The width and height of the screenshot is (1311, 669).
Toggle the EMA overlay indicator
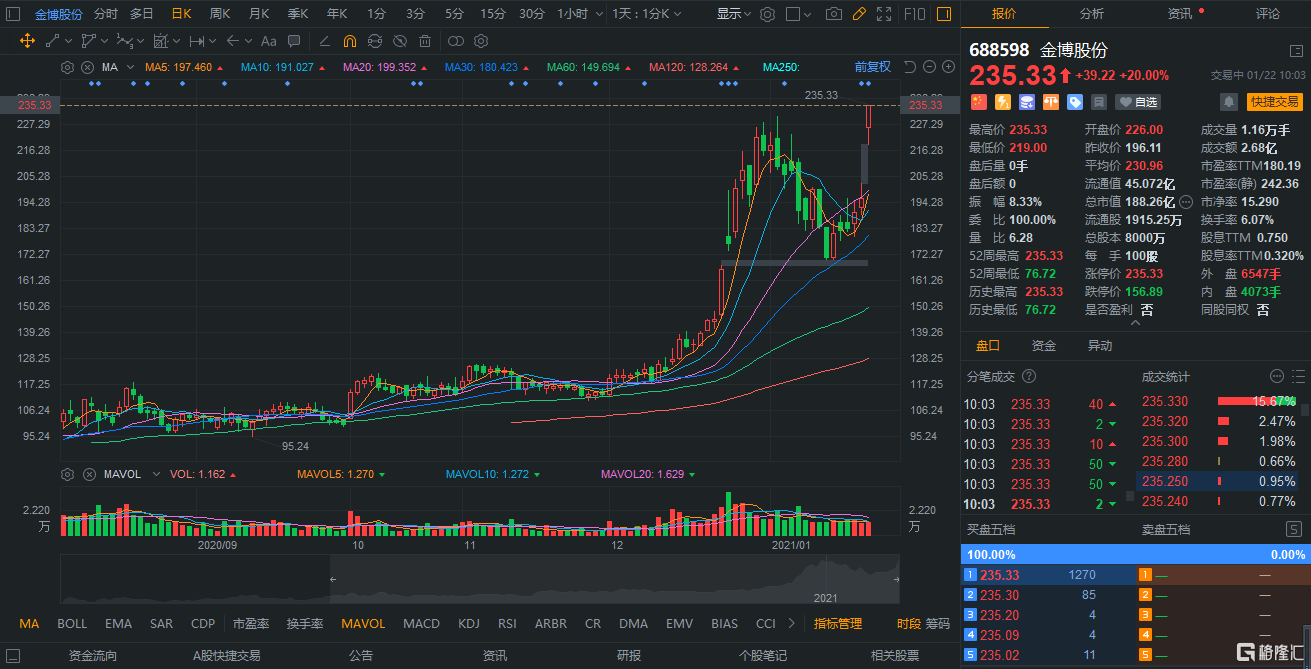[118, 624]
